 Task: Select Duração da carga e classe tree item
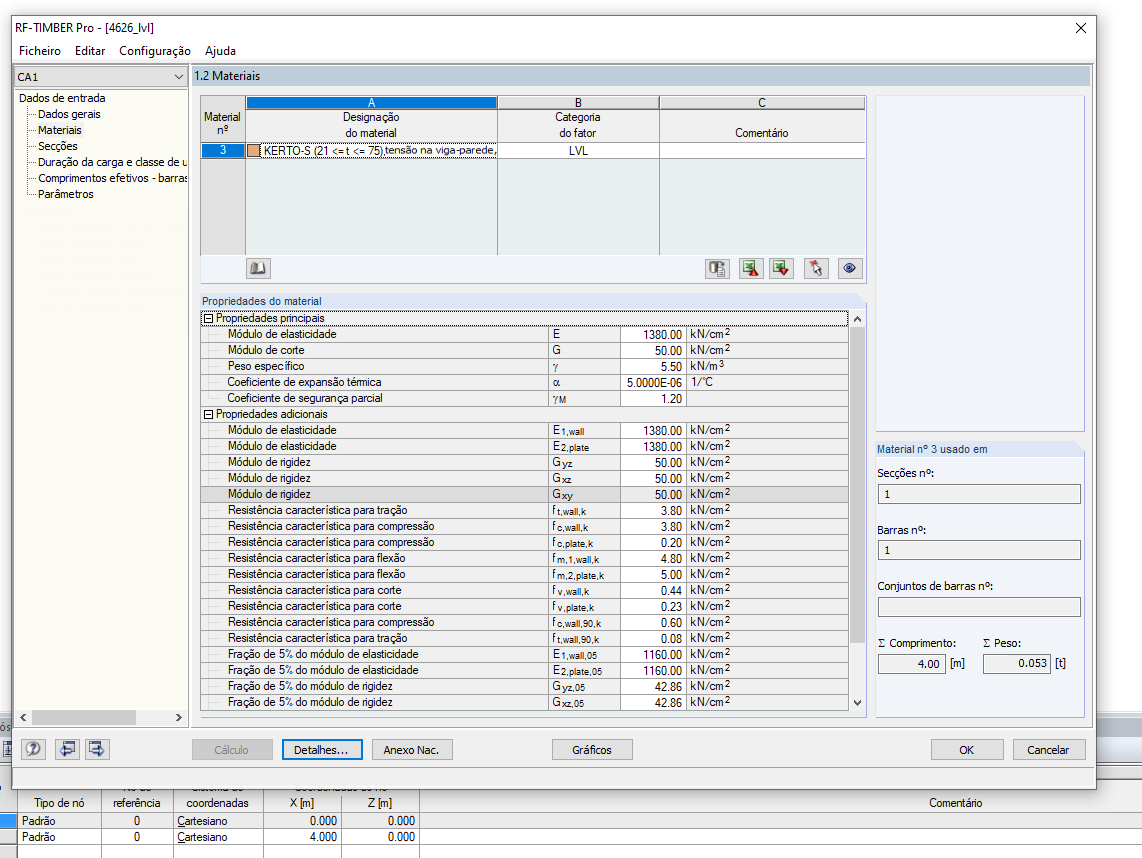[112, 162]
